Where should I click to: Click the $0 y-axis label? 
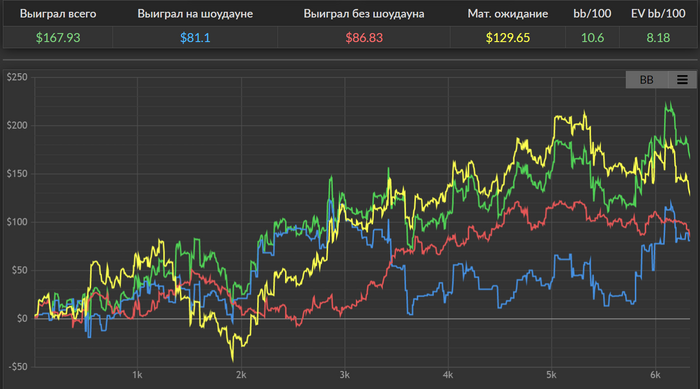coord(22,318)
